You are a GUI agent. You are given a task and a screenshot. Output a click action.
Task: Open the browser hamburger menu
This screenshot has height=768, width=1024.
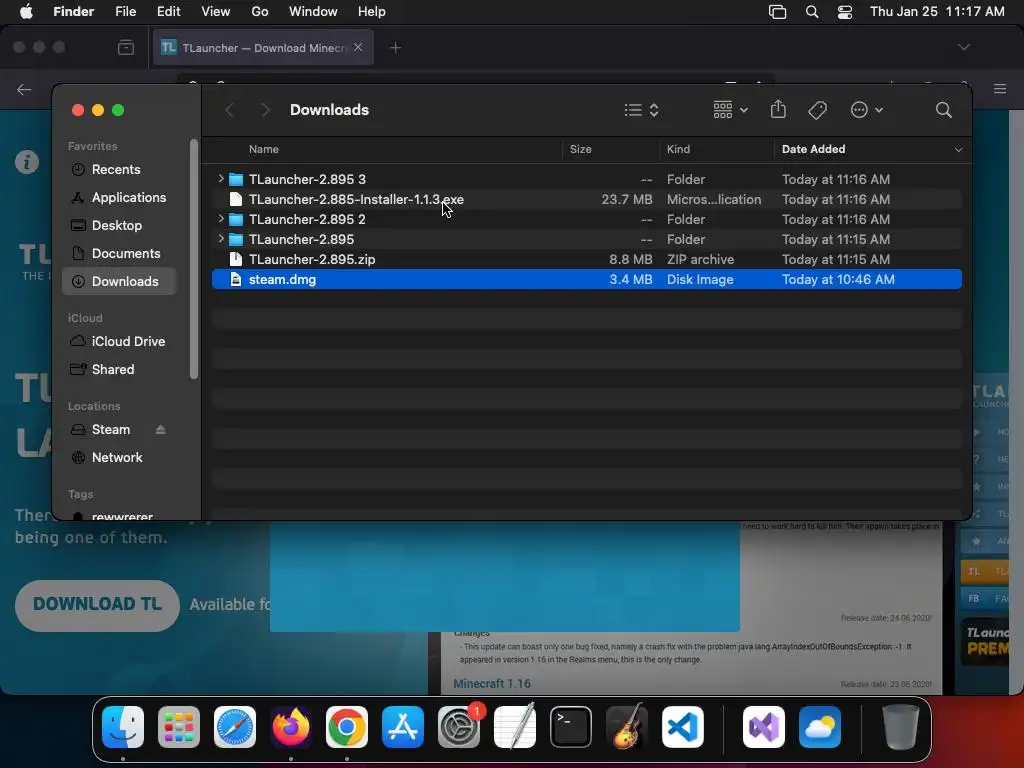[1000, 89]
